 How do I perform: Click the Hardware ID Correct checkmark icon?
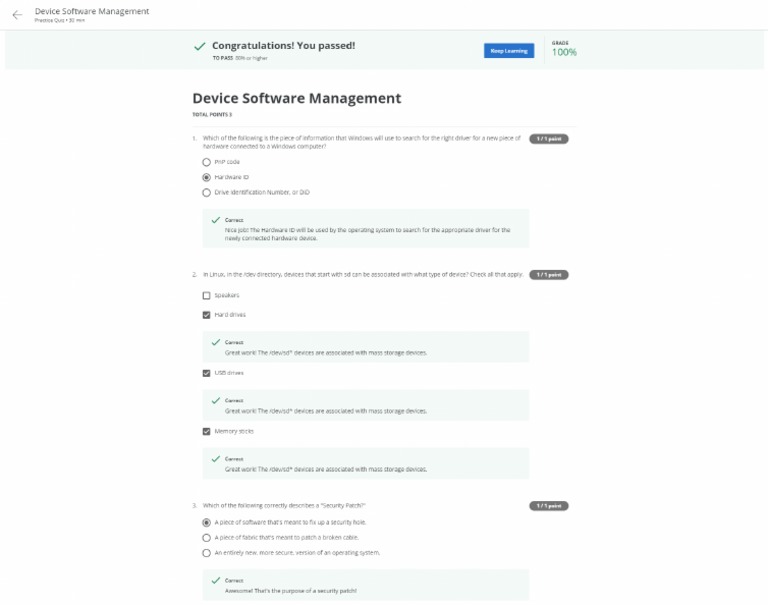[x=215, y=219]
